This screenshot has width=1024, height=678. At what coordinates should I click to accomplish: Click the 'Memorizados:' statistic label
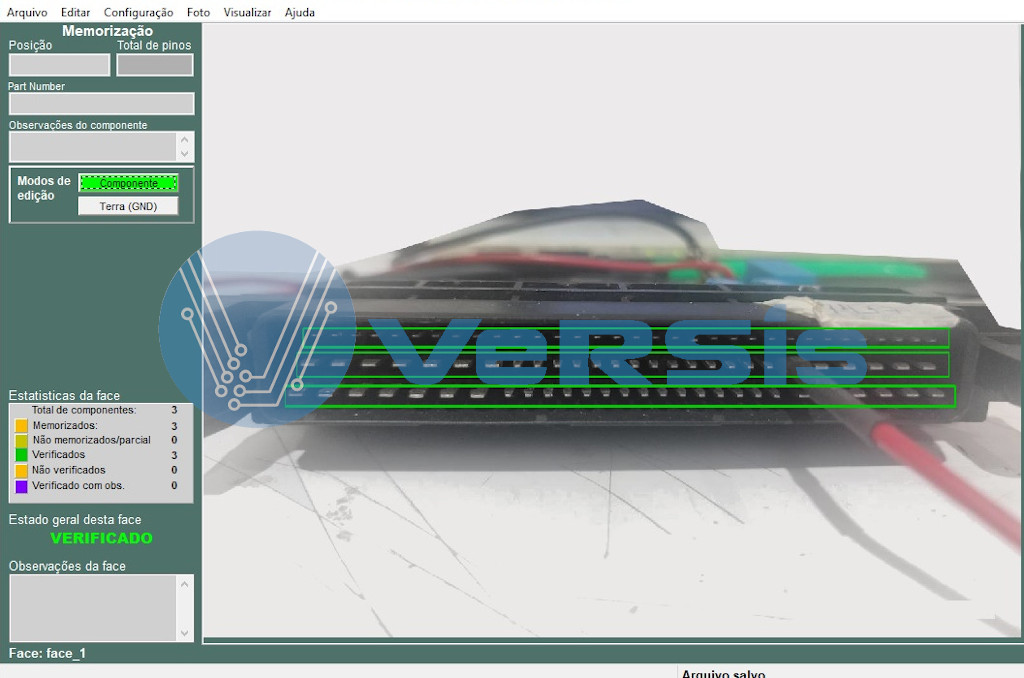65,425
